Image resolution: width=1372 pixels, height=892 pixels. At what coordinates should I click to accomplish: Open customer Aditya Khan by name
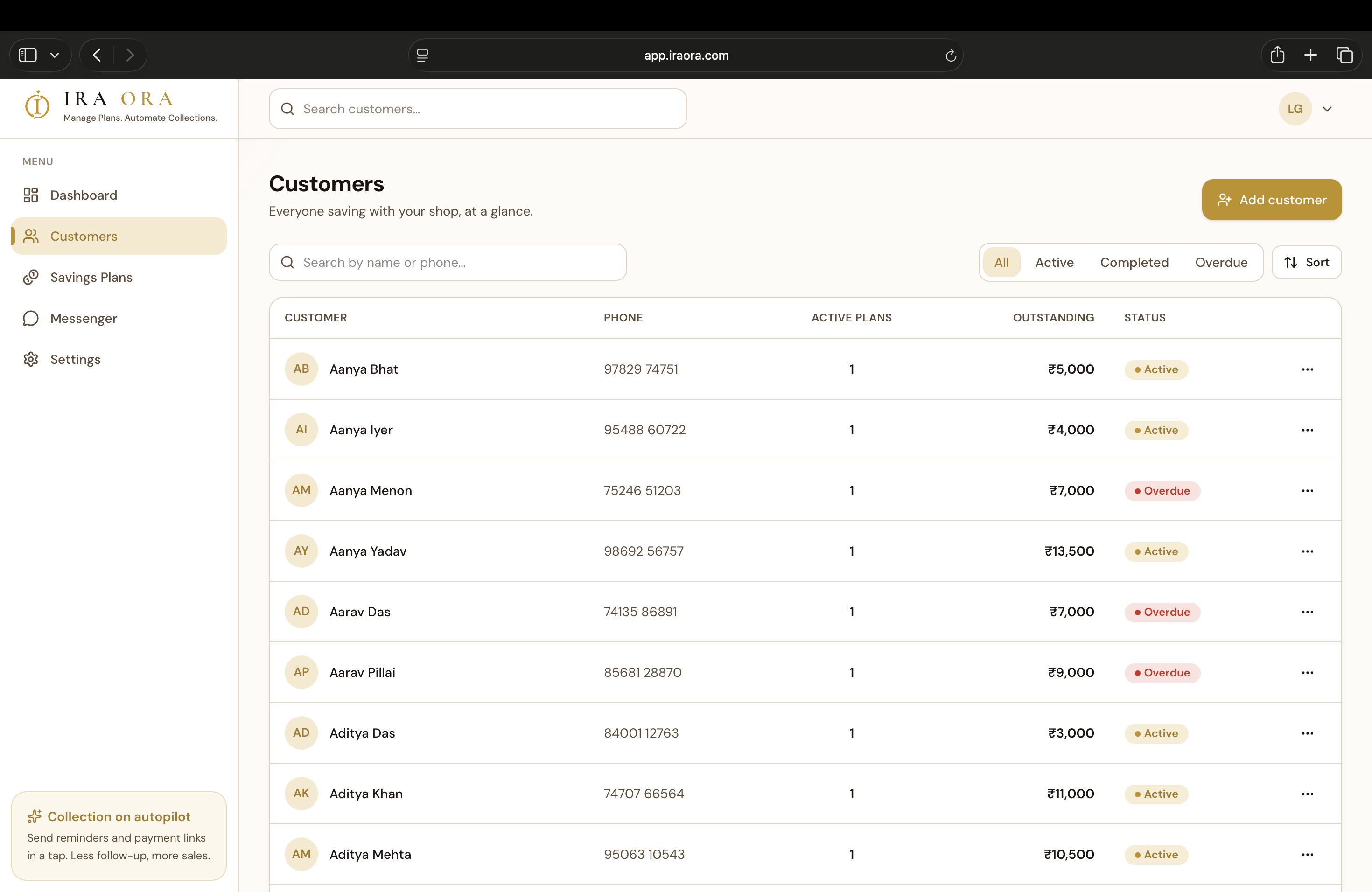pyautogui.click(x=366, y=794)
